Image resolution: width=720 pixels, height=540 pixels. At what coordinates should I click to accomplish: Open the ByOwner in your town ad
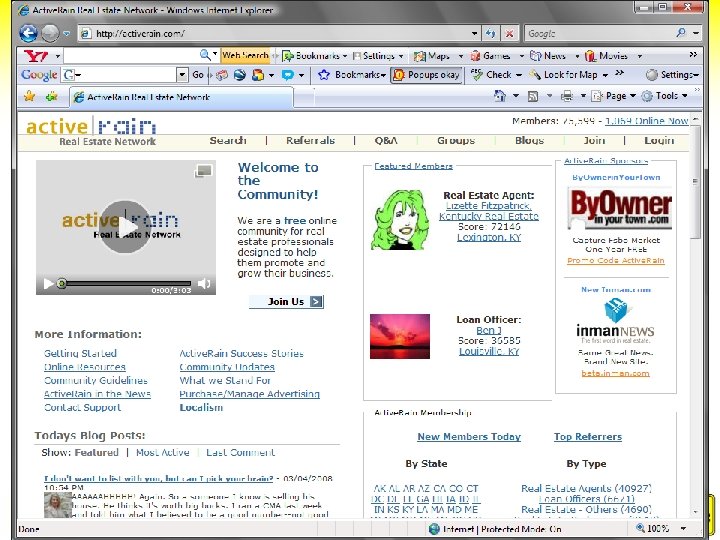[x=619, y=209]
